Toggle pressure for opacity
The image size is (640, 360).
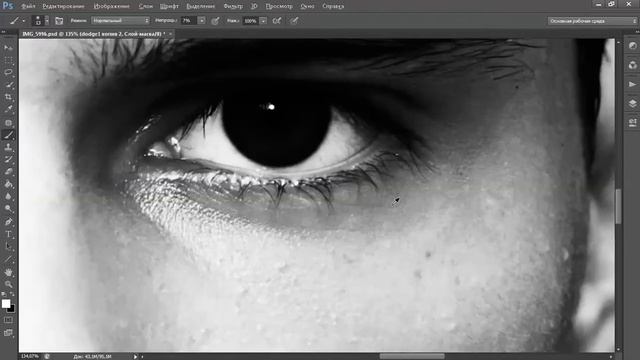click(x=215, y=20)
